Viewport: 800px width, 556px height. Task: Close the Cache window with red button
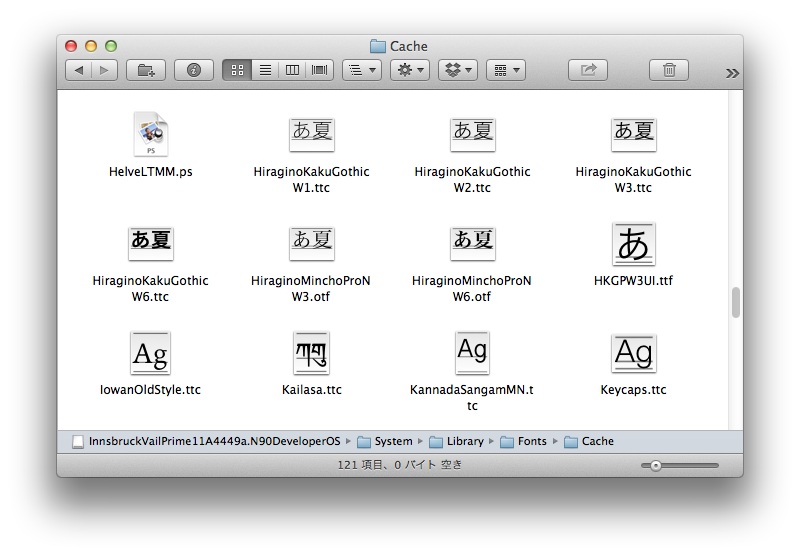(x=71, y=46)
